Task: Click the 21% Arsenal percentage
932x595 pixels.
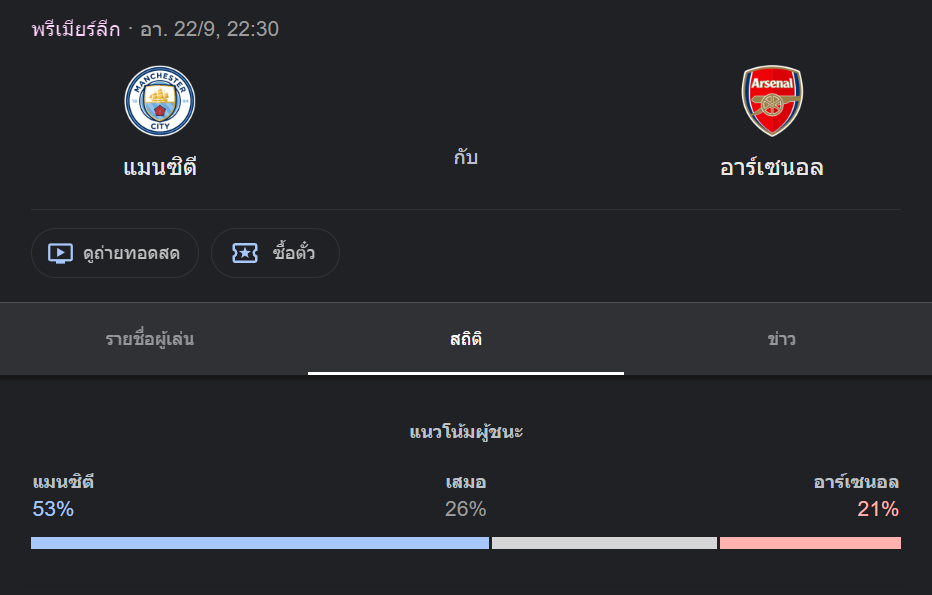Action: click(878, 509)
